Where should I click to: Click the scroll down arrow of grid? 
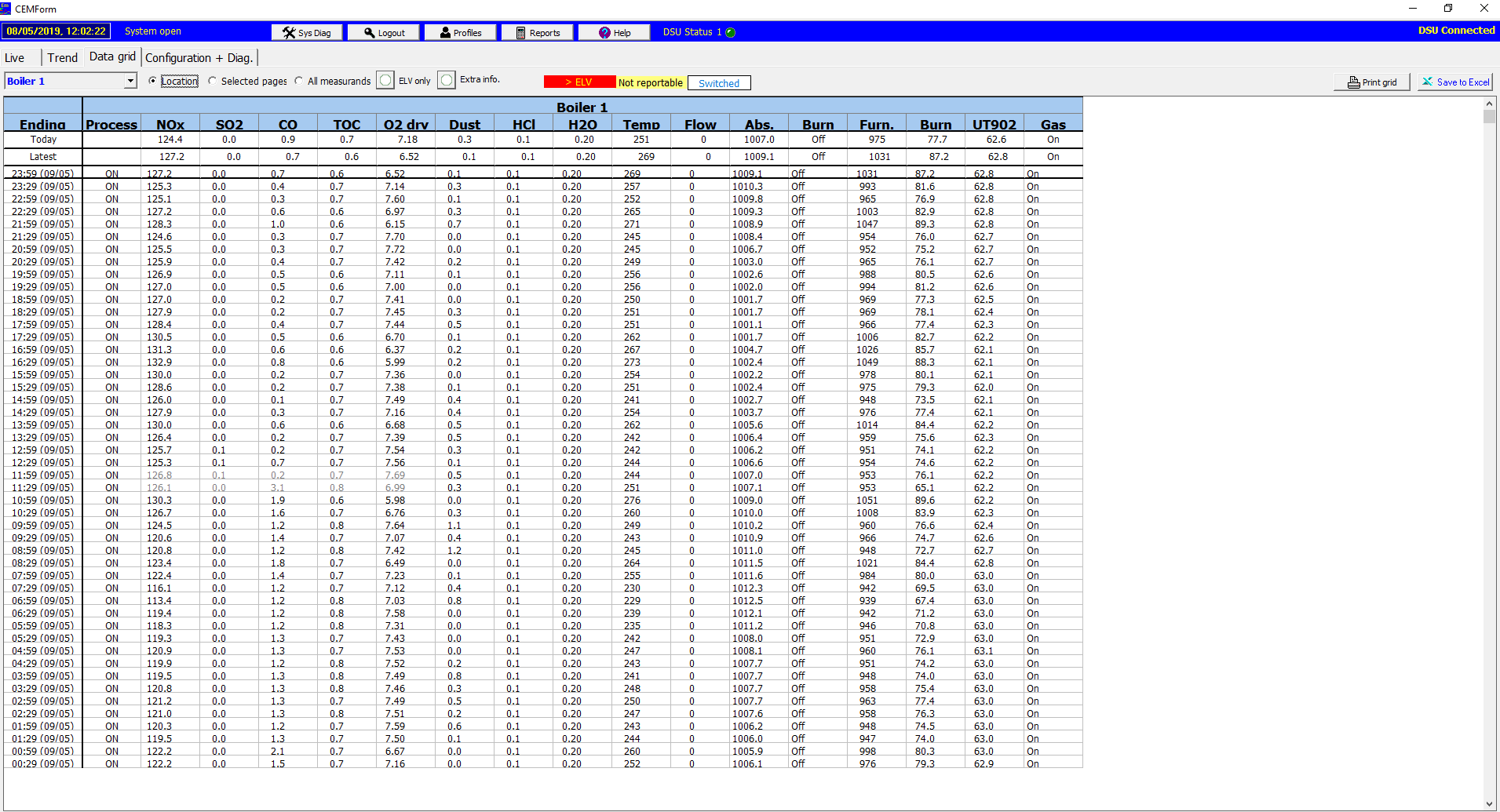coord(1489,804)
